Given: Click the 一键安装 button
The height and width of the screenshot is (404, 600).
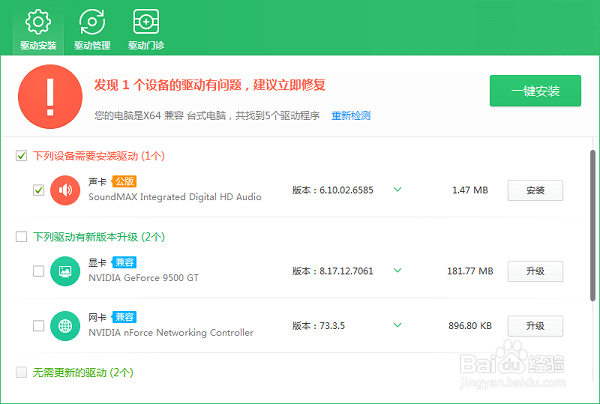Looking at the screenshot, I should (x=535, y=91).
